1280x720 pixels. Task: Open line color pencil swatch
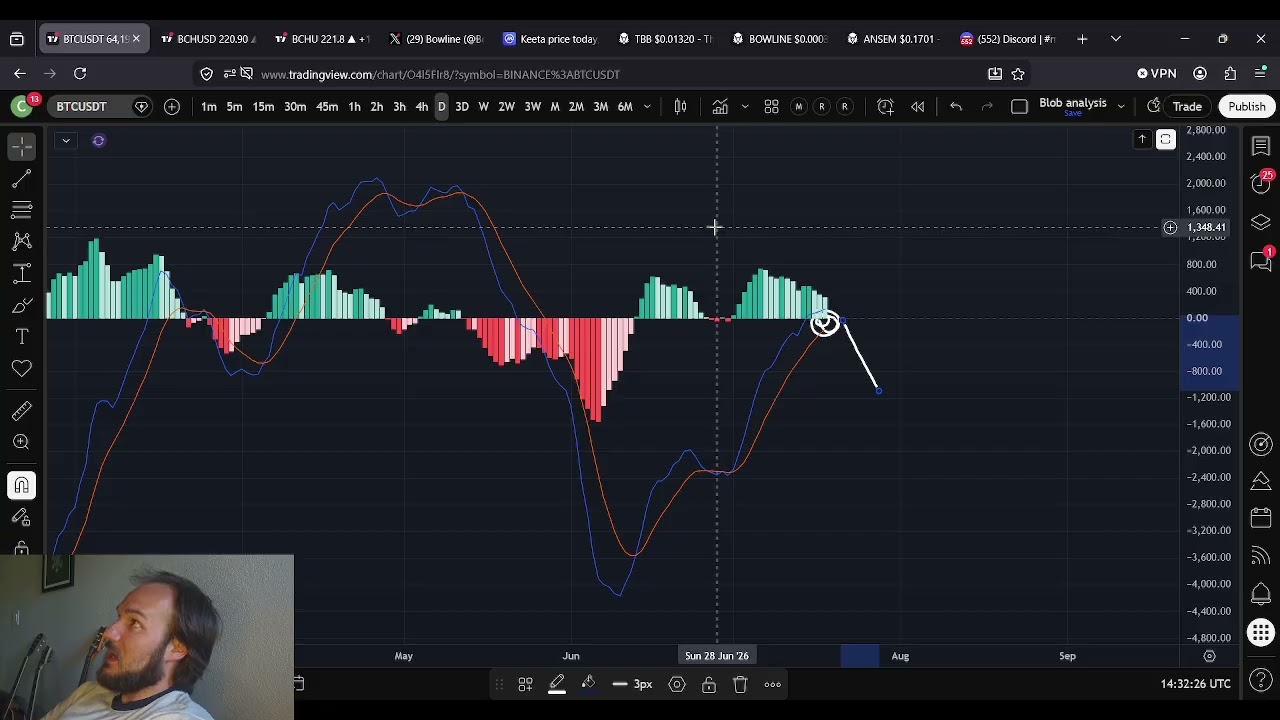557,685
